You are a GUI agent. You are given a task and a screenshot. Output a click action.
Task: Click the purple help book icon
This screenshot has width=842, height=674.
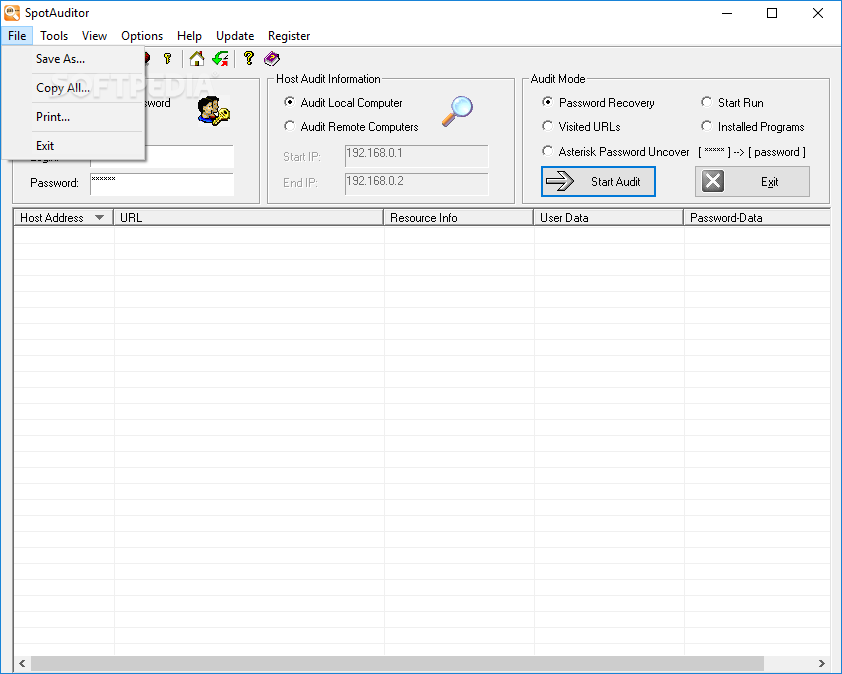tap(272, 59)
